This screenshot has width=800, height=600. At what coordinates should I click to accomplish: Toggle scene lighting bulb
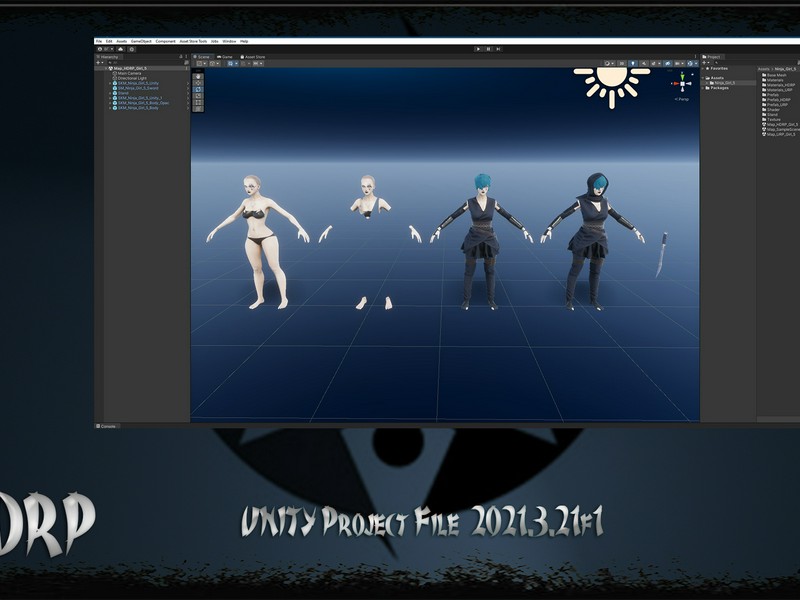(633, 64)
